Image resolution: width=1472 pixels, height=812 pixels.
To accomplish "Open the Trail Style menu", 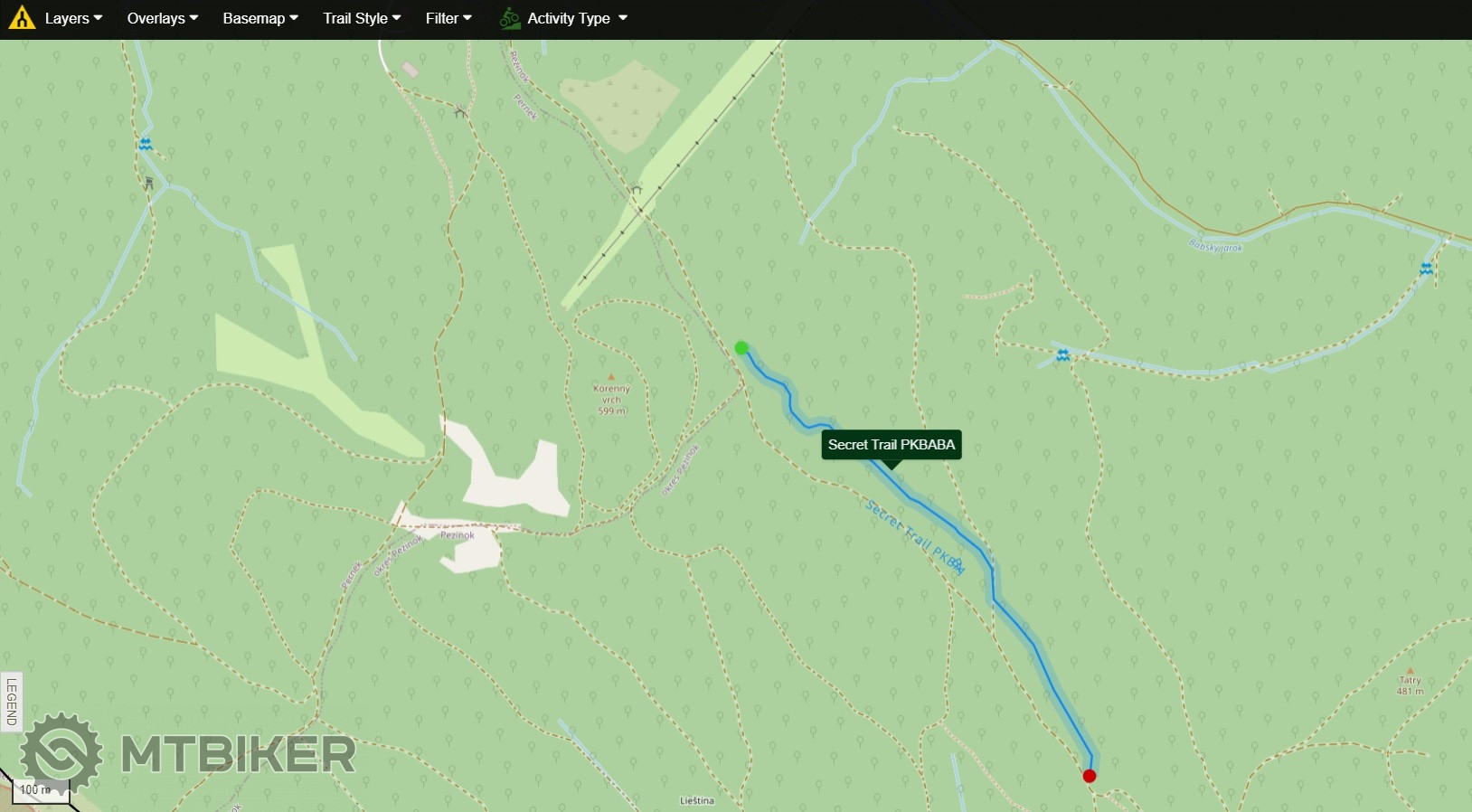I will 362,18.
